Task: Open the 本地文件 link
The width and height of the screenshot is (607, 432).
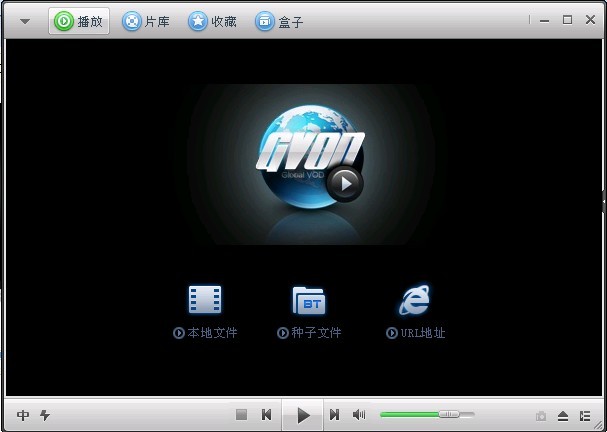Action: point(206,333)
